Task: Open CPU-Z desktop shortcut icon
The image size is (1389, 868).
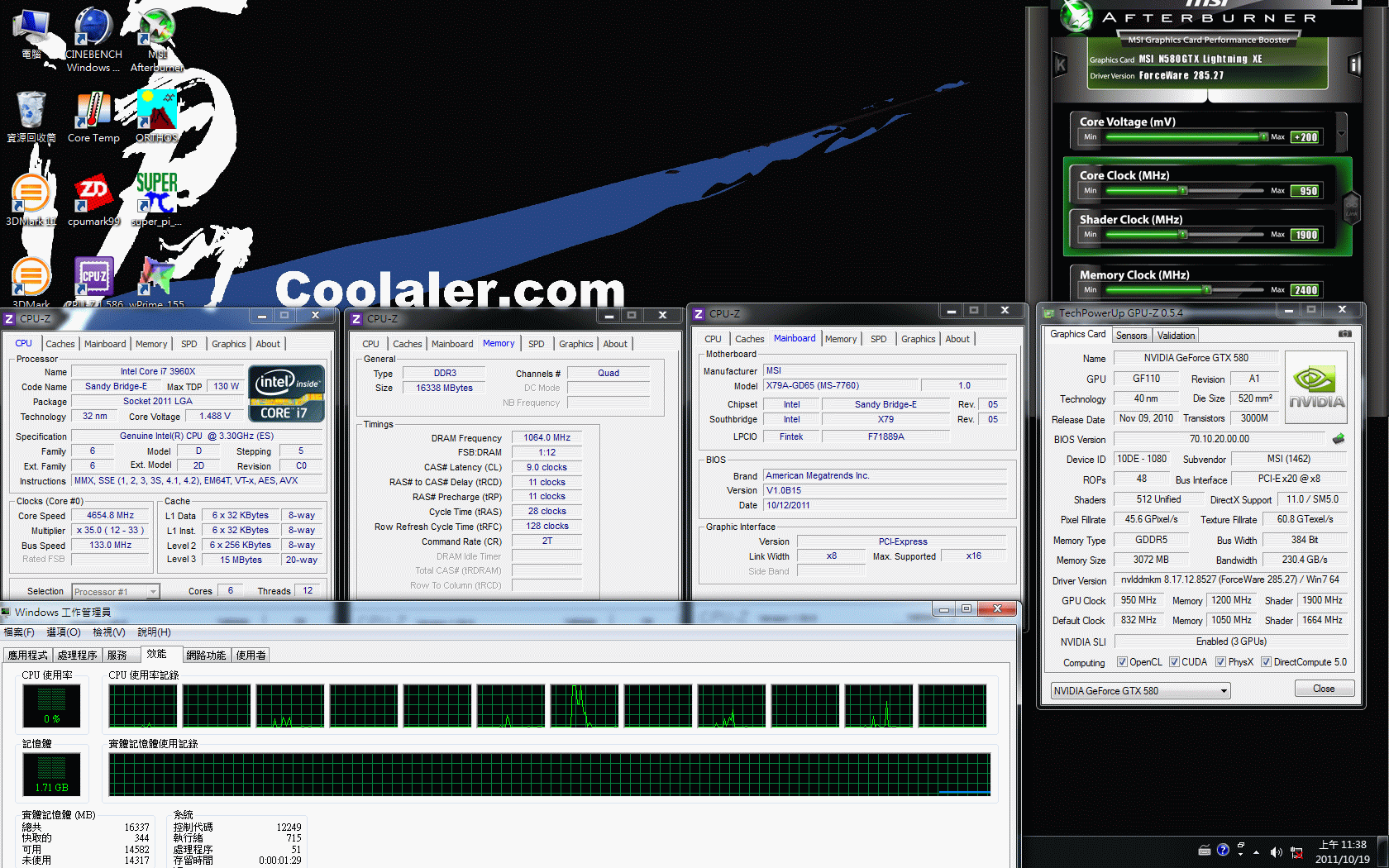Action: click(93, 282)
